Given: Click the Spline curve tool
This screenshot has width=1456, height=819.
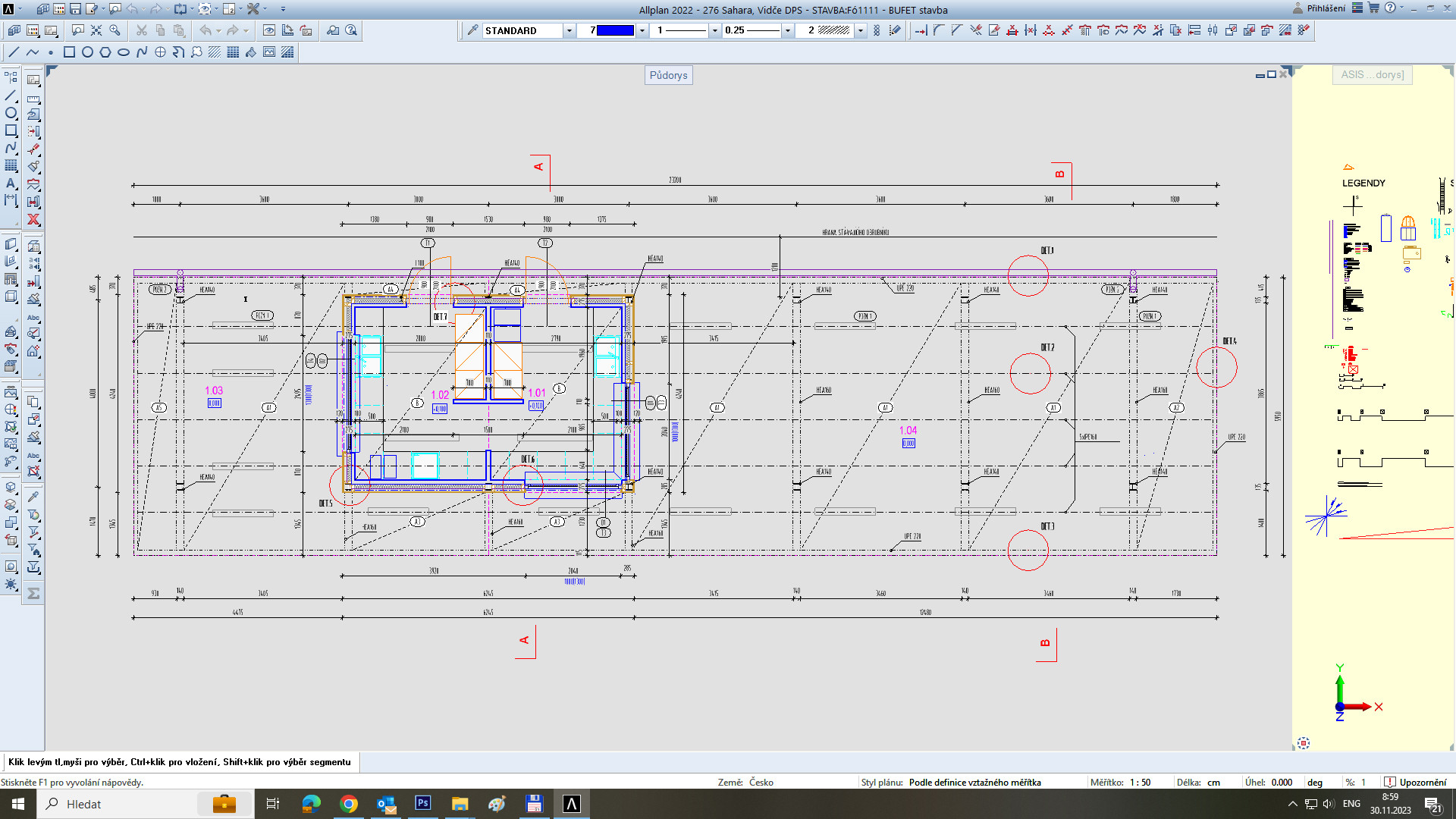Looking at the screenshot, I should (142, 52).
